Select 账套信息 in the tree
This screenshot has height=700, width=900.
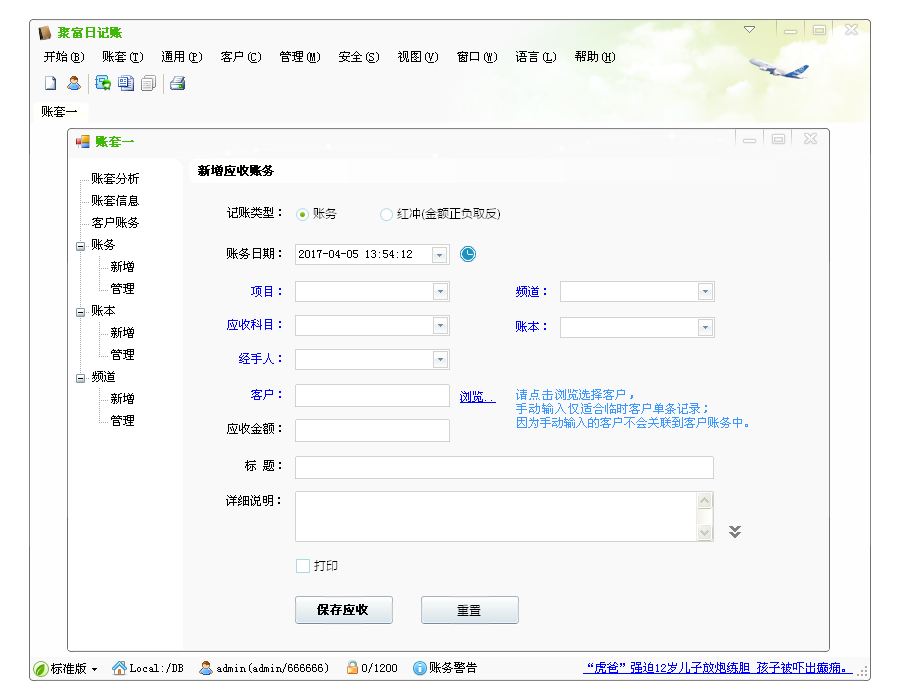point(115,200)
